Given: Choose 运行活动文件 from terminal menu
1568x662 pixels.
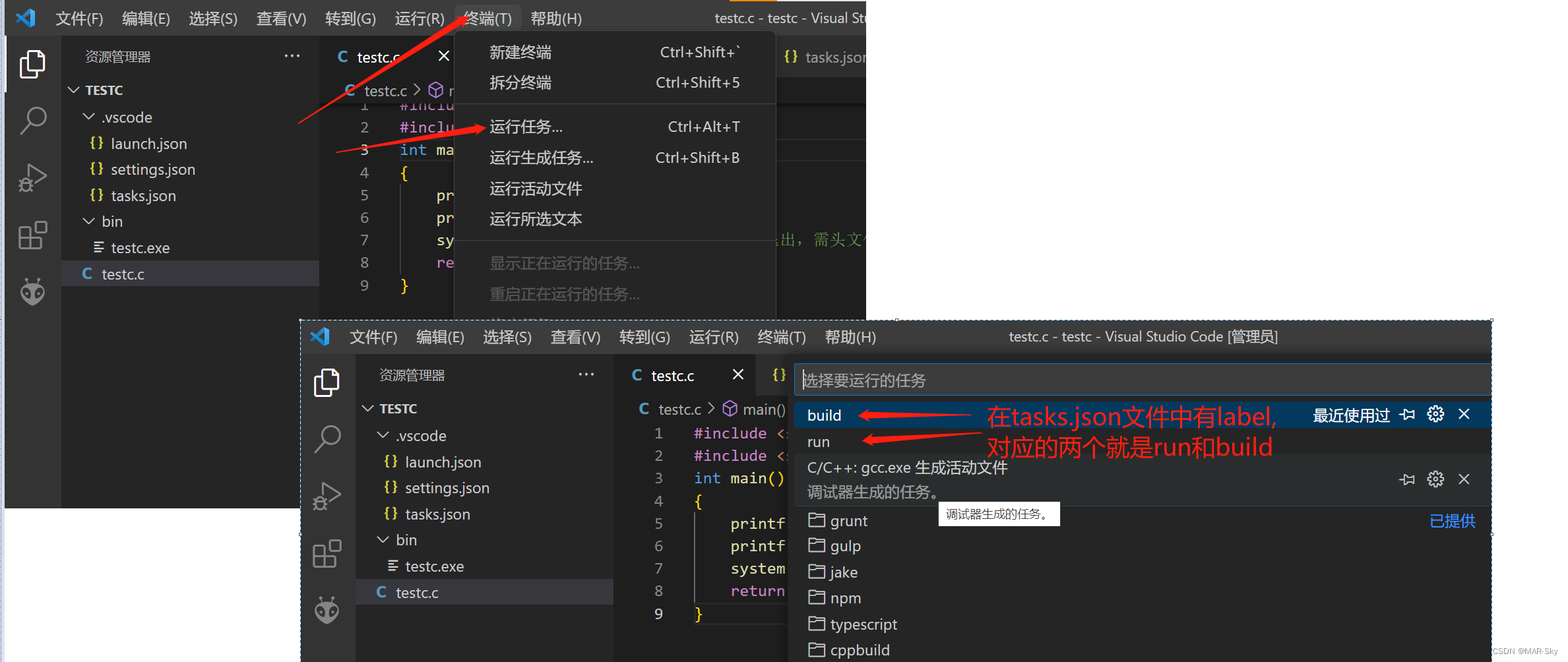Looking at the screenshot, I should [615, 189].
